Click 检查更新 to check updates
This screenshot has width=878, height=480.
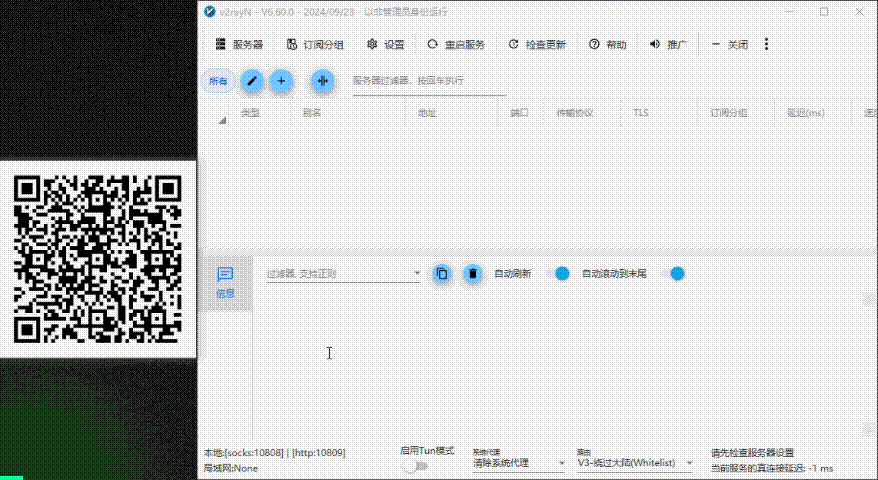pos(537,45)
